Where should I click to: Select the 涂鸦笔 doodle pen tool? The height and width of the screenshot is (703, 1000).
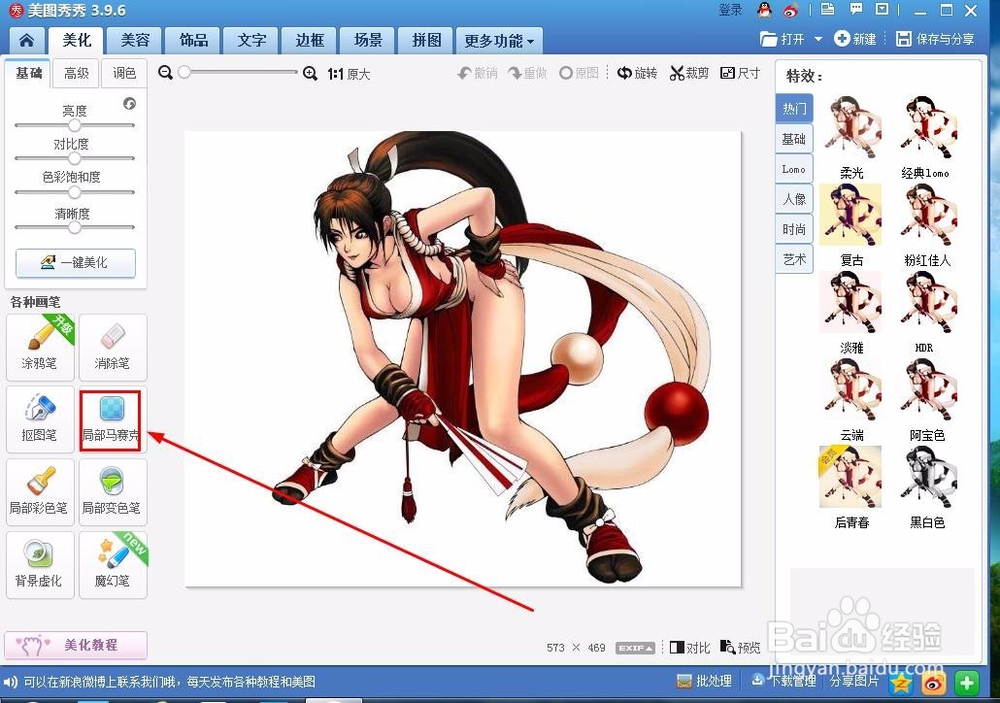[40, 347]
